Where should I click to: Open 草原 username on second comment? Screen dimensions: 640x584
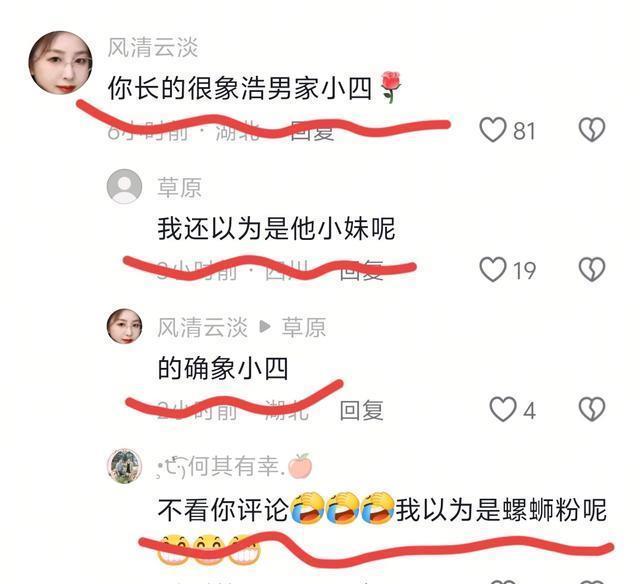tap(180, 188)
